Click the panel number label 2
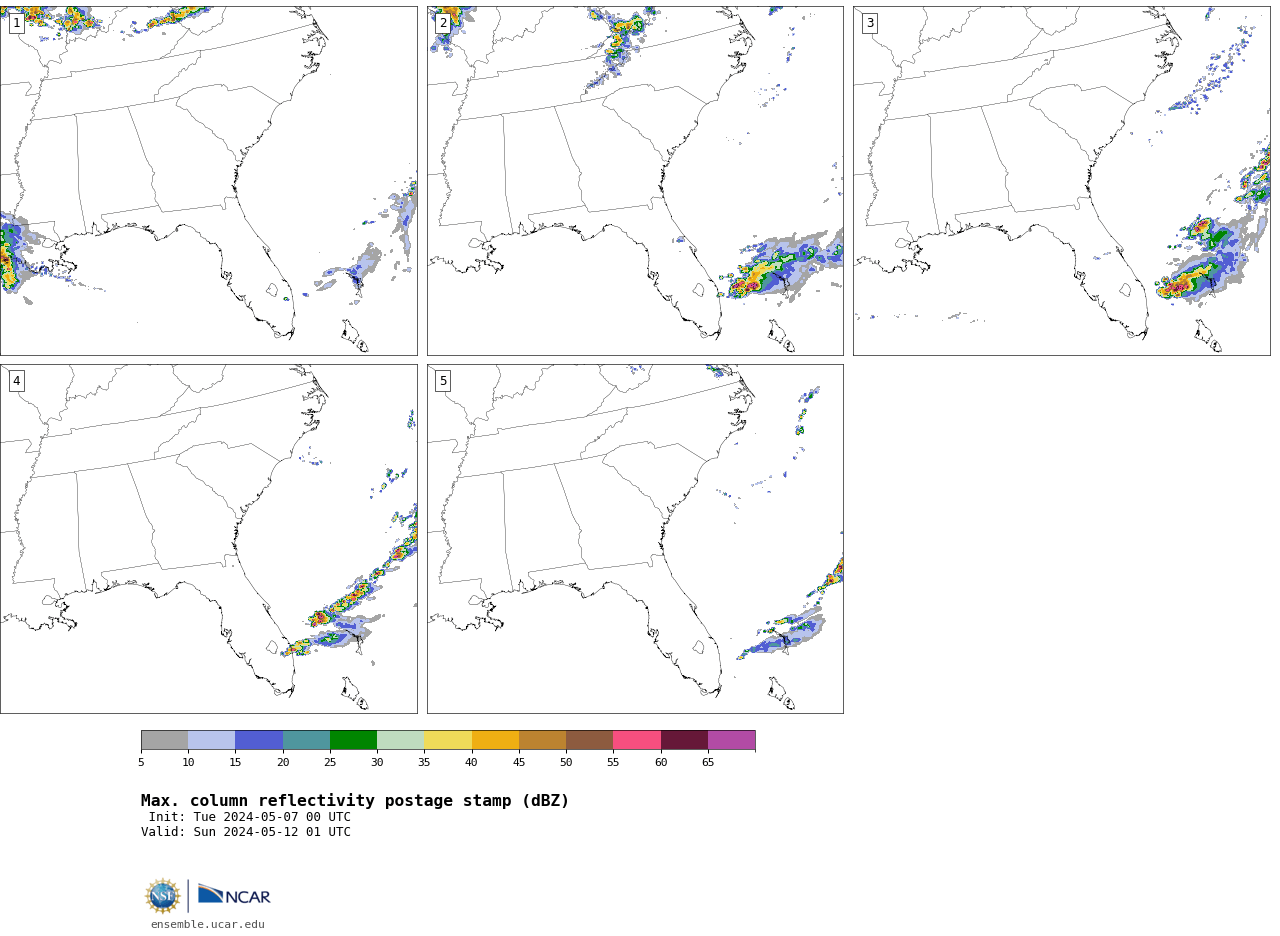Screen dimensions: 1280x936 (x=443, y=23)
